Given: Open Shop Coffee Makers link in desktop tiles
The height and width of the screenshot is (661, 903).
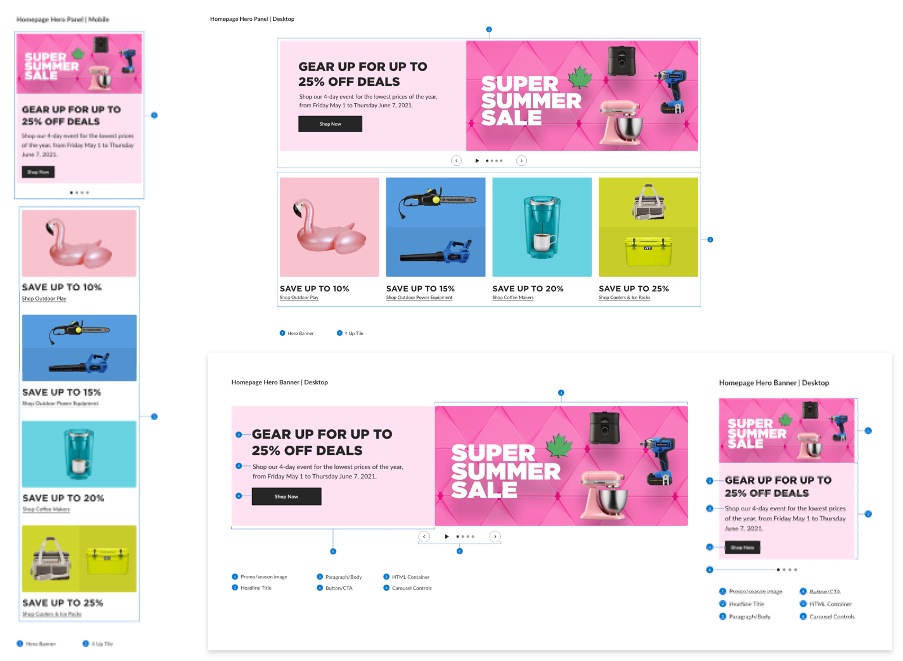Looking at the screenshot, I should tap(513, 298).
